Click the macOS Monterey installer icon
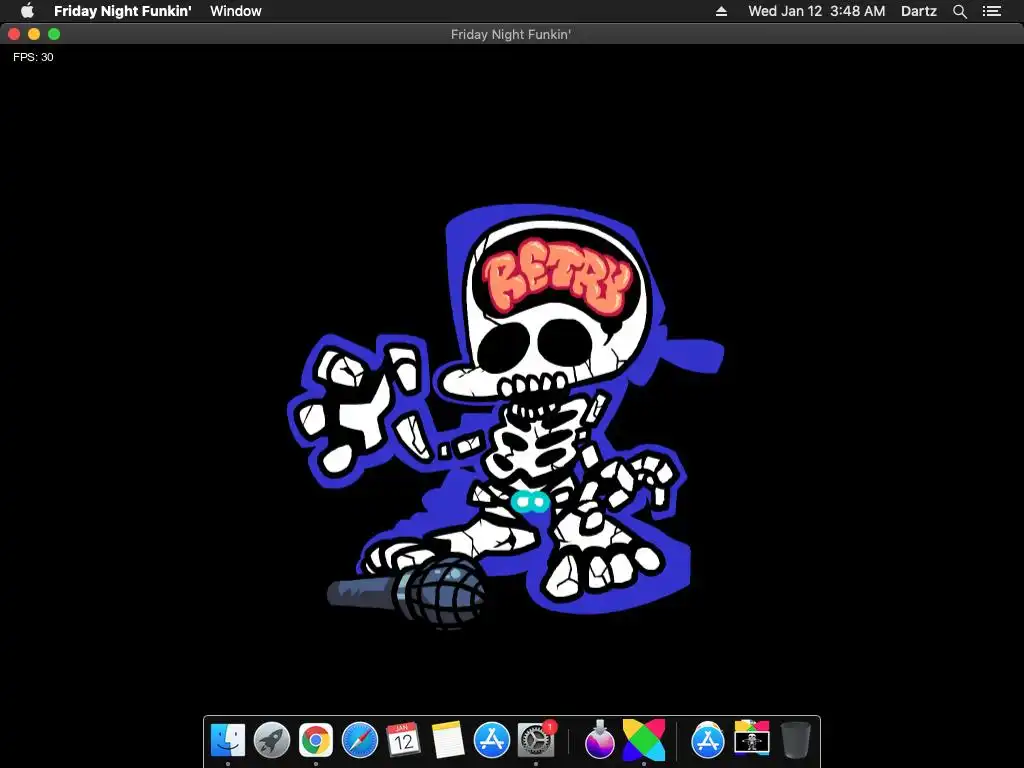Screen dimensions: 1024x768 click(600, 740)
